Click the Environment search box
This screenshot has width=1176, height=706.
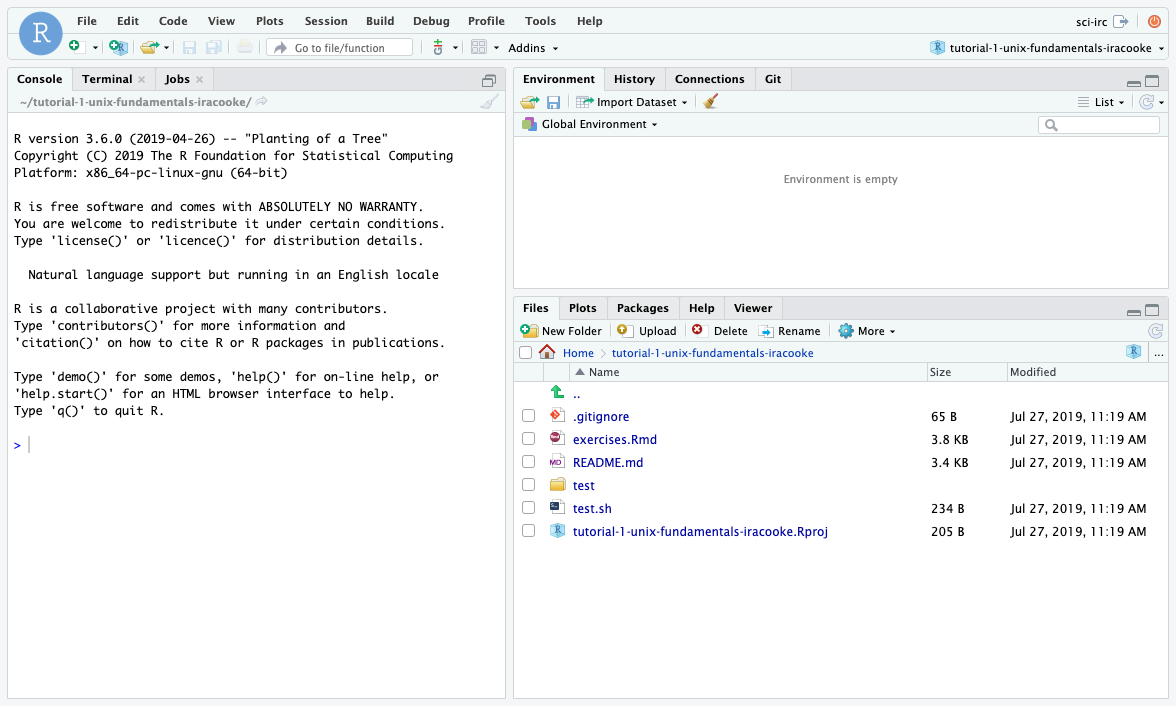(1105, 125)
